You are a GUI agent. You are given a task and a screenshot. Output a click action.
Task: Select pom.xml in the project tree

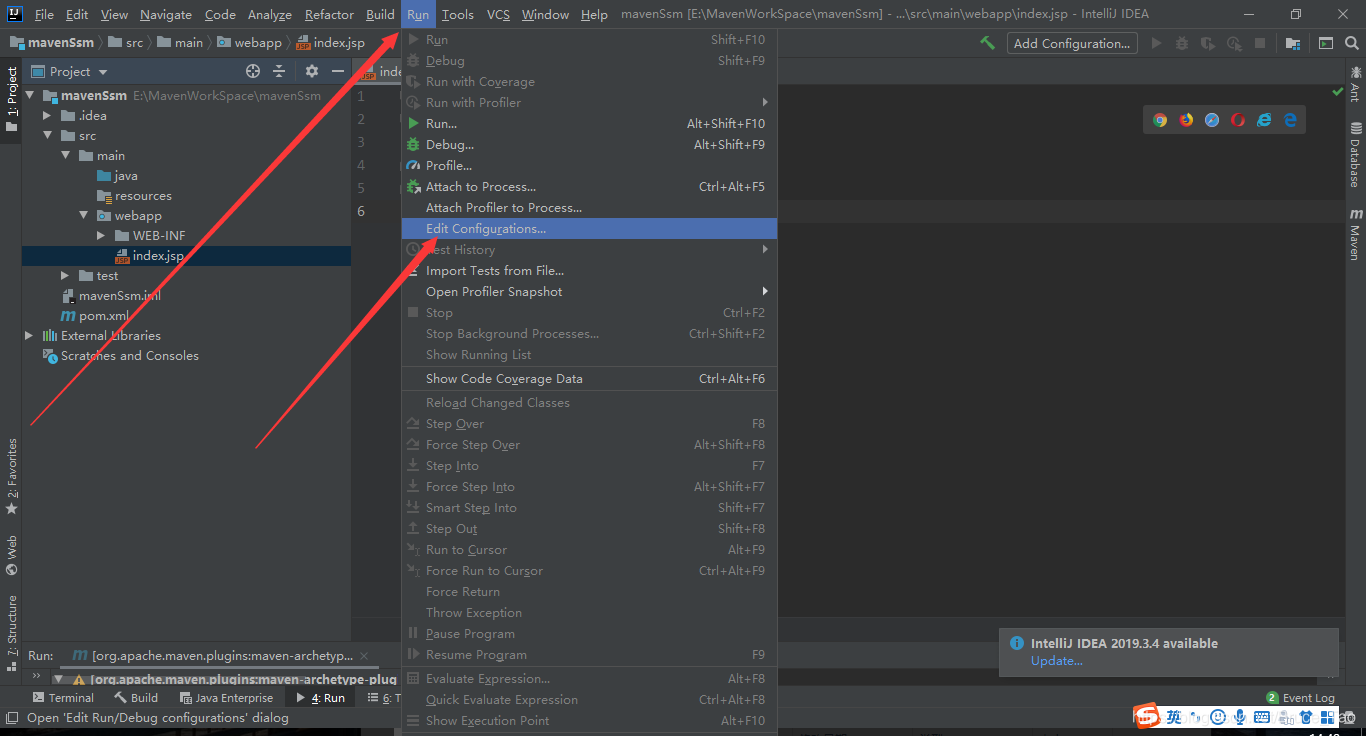[x=95, y=316]
